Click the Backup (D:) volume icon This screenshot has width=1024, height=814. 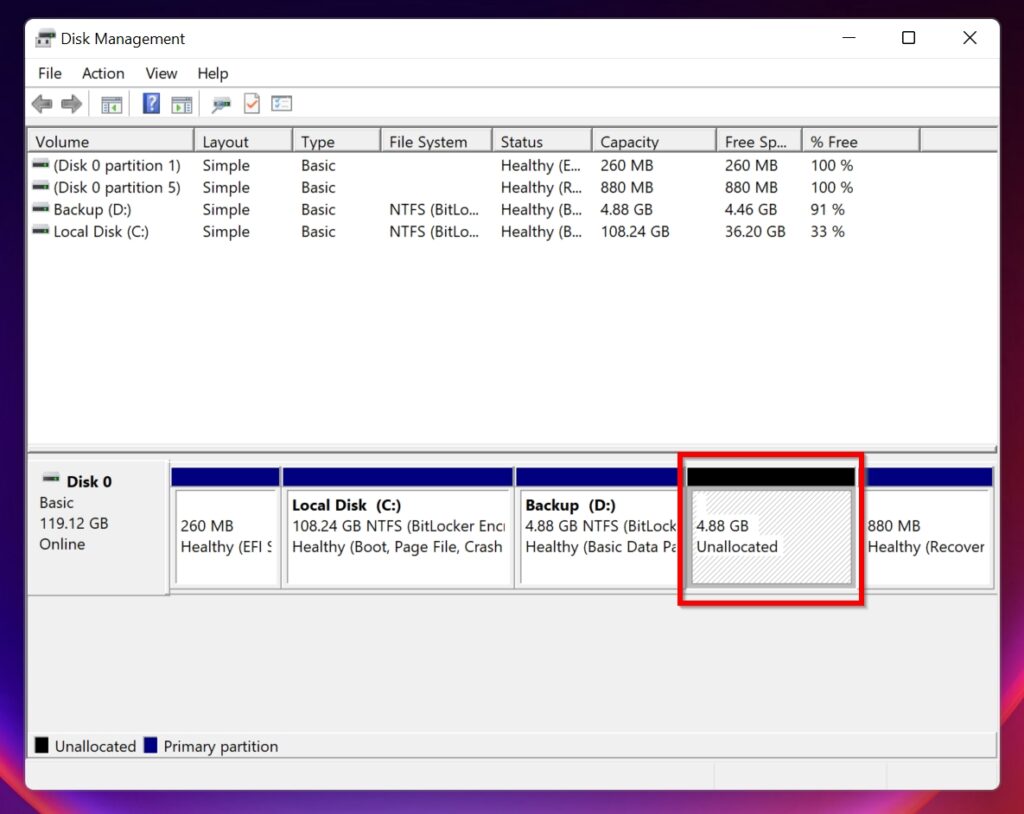(40, 209)
